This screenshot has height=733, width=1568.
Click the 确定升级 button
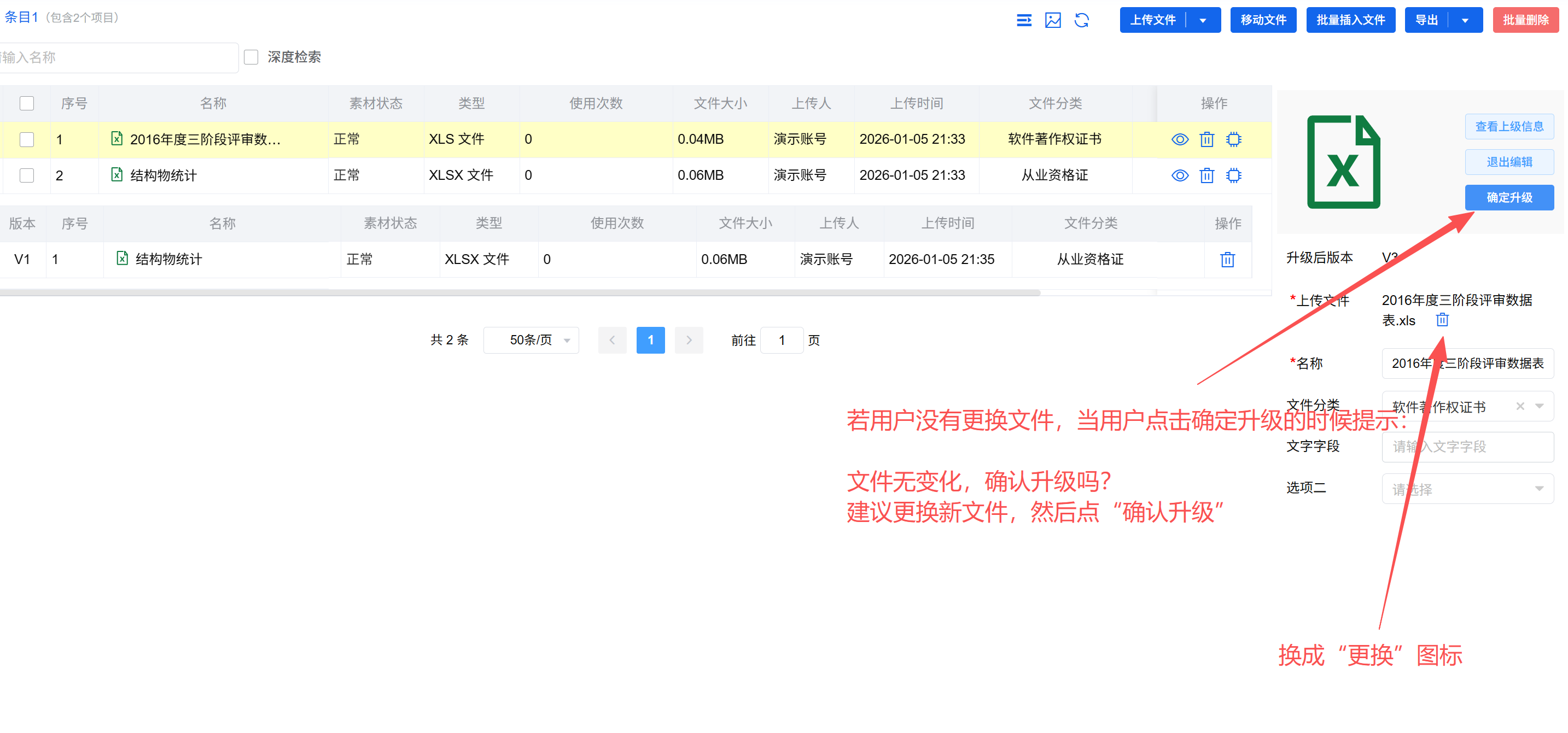point(1509,198)
